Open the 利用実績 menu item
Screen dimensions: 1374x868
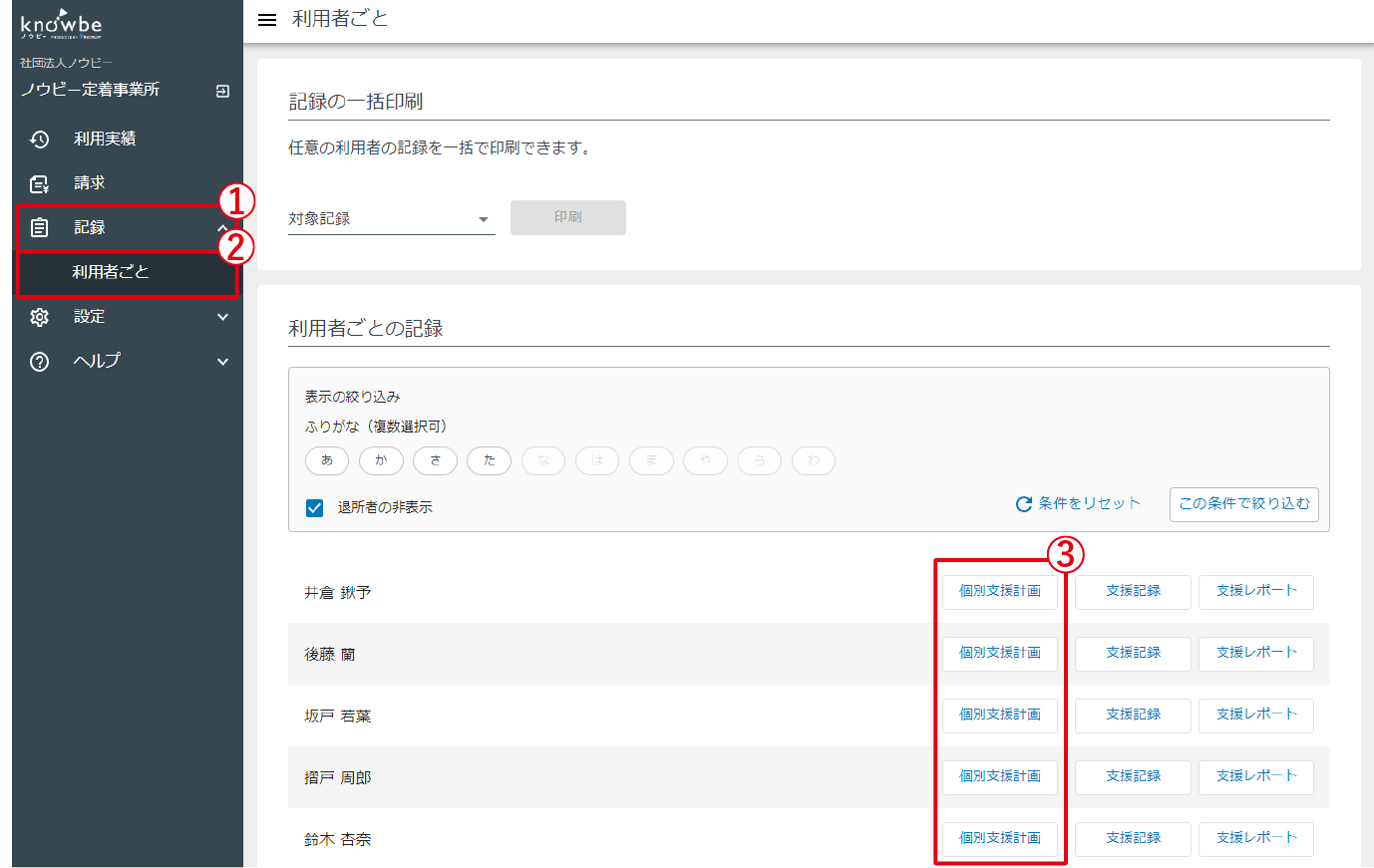[105, 140]
